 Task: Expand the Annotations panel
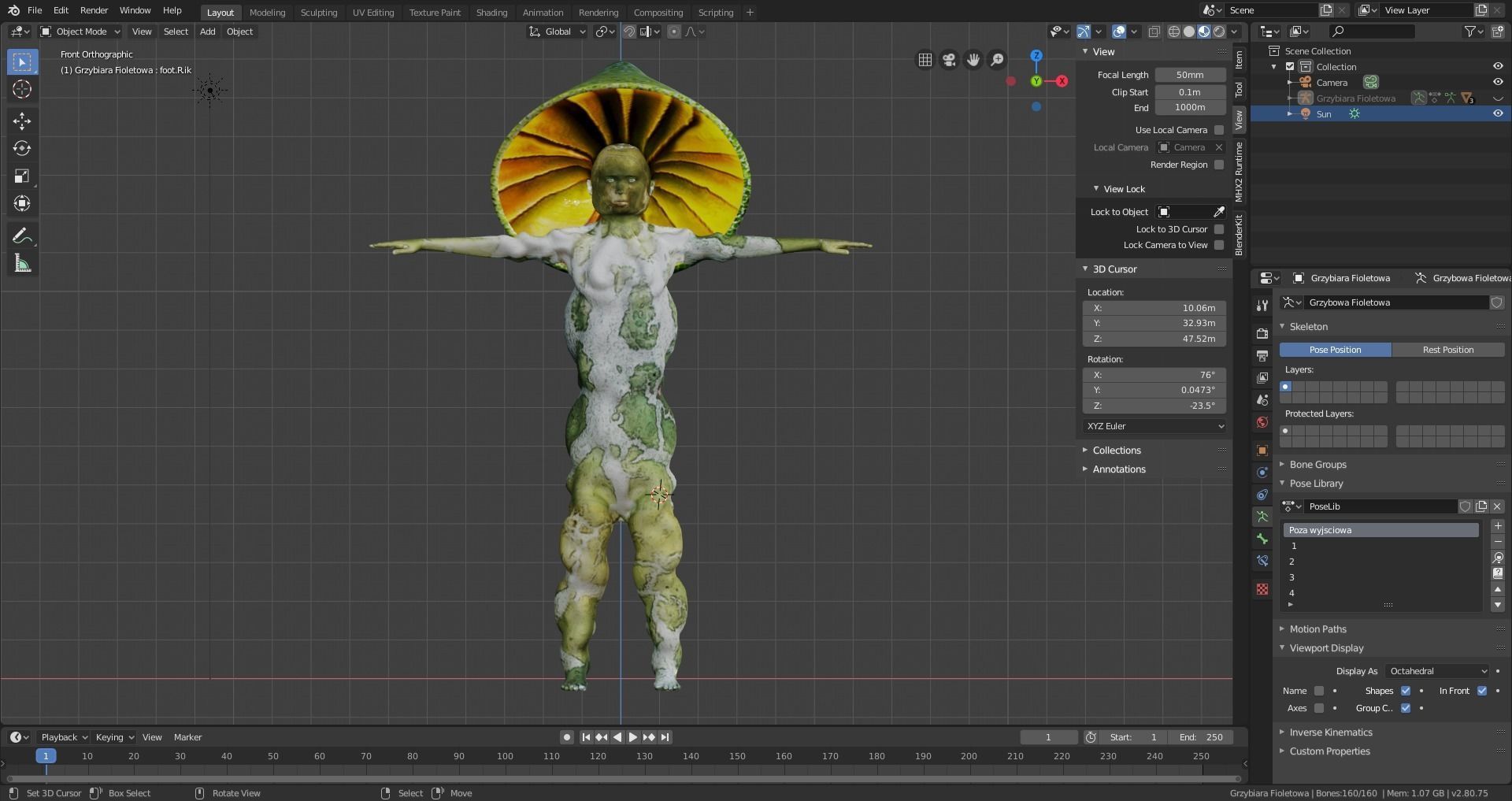click(1118, 469)
